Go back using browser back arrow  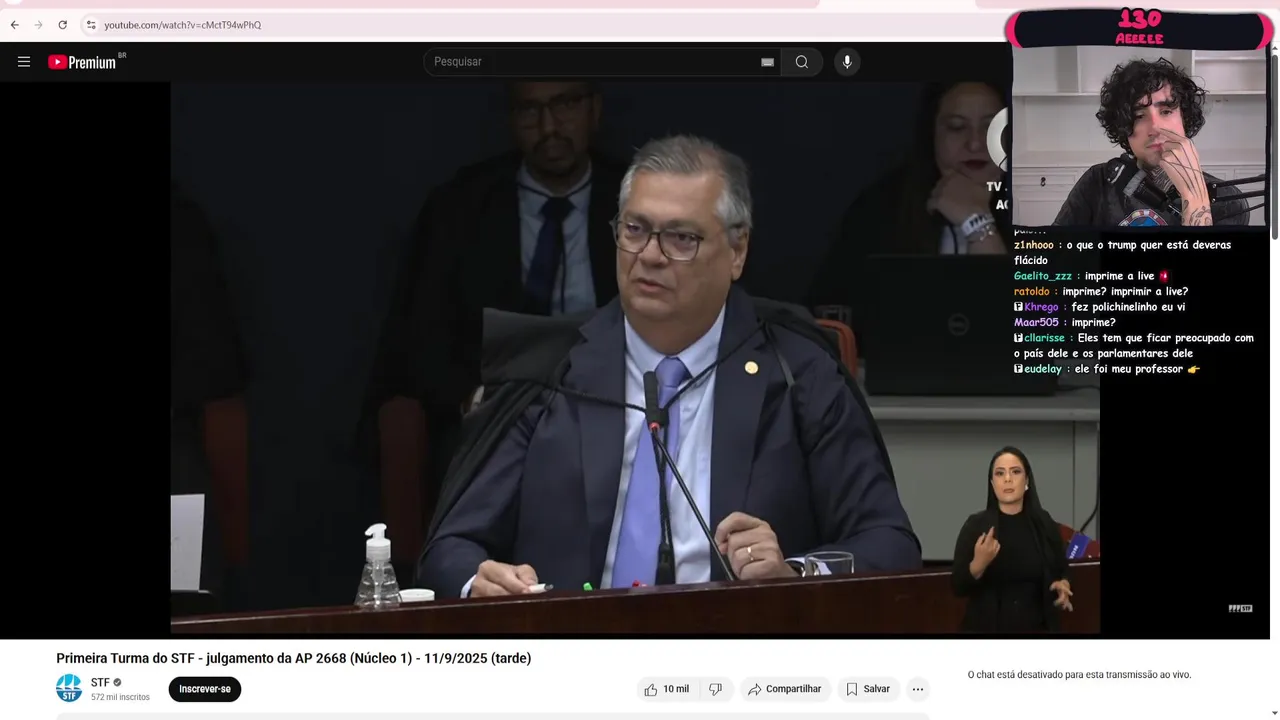pyautogui.click(x=14, y=25)
